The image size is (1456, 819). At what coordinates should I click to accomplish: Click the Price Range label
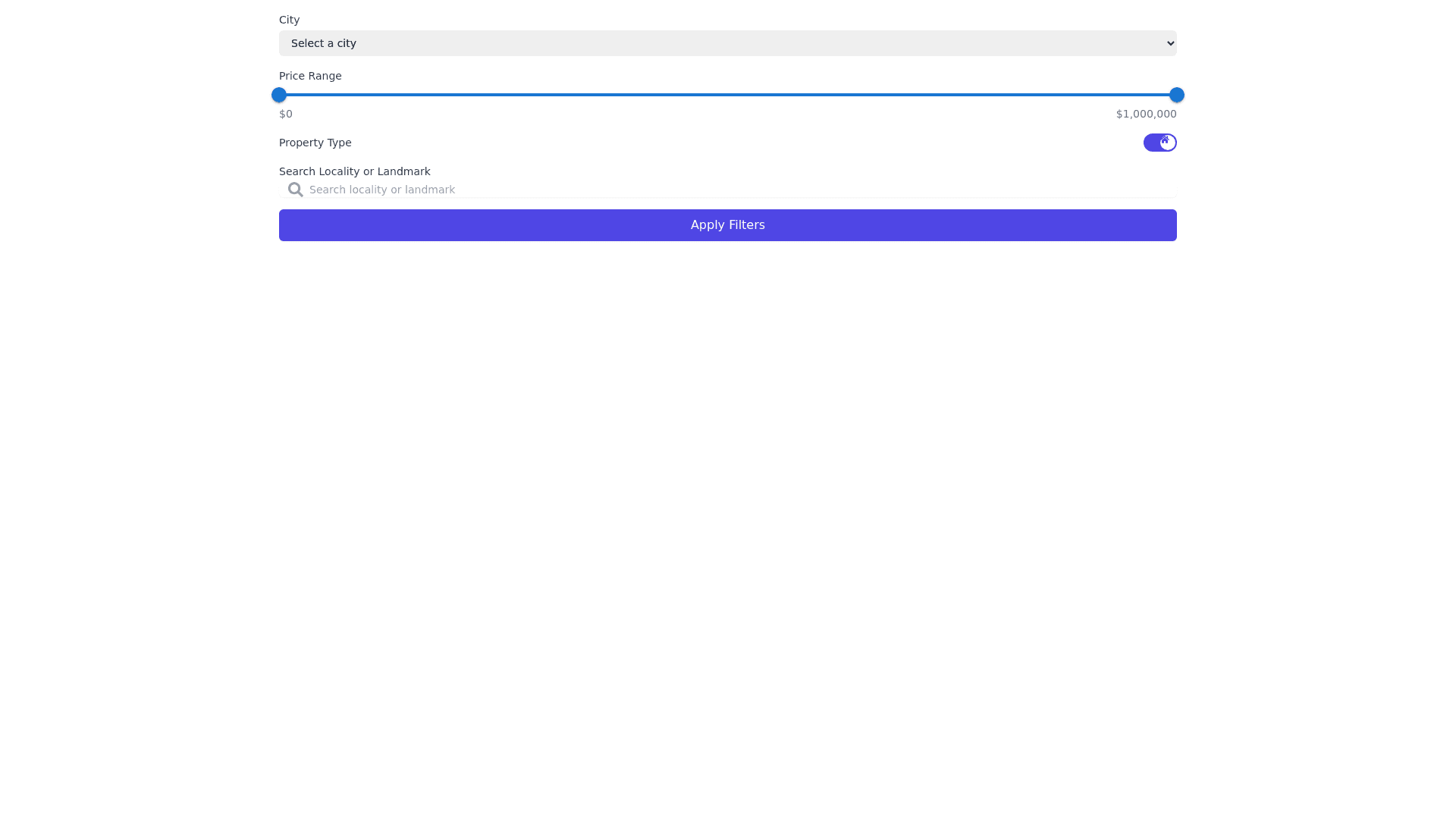310,76
